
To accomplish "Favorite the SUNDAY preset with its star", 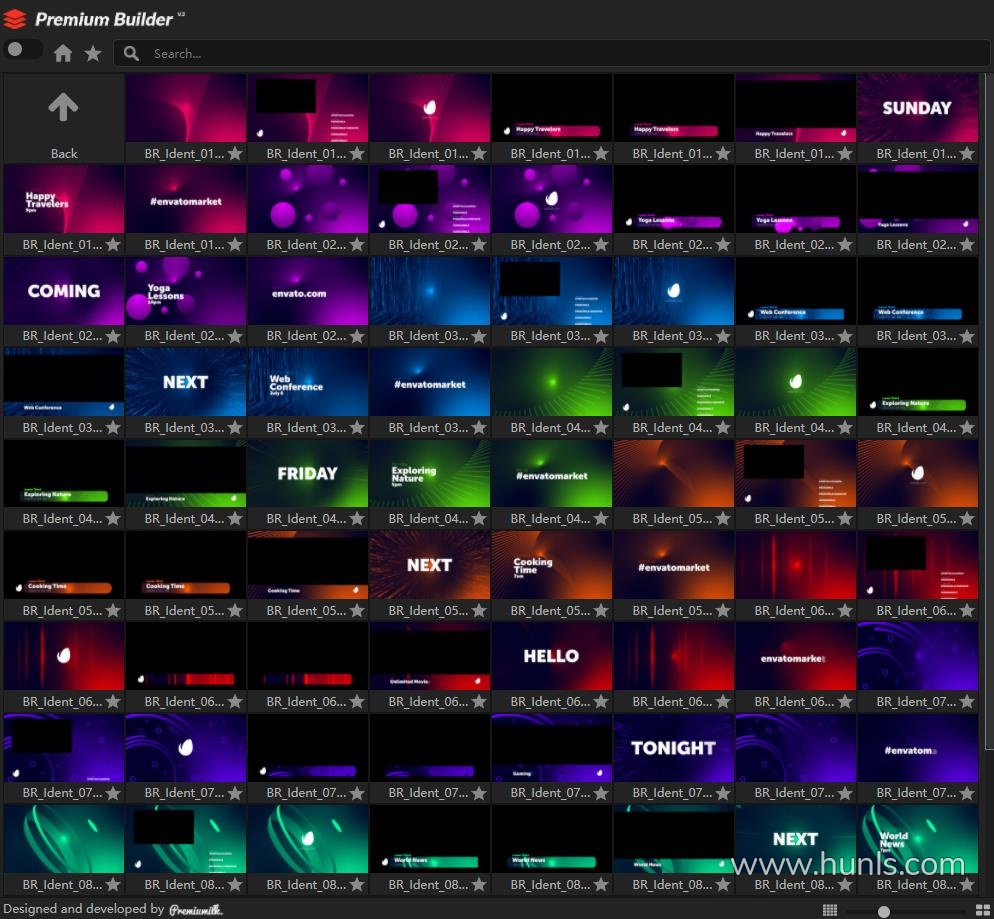I will pos(967,154).
